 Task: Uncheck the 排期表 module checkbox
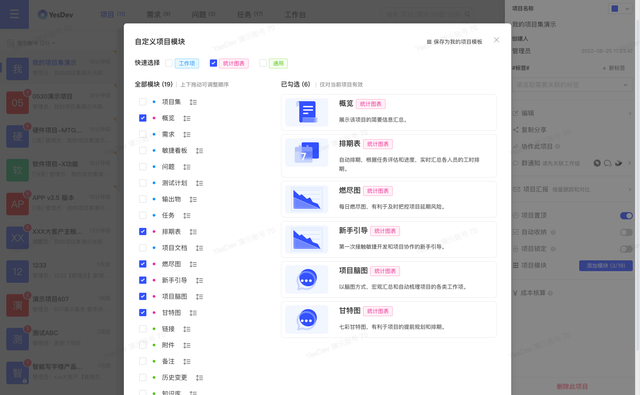click(142, 231)
